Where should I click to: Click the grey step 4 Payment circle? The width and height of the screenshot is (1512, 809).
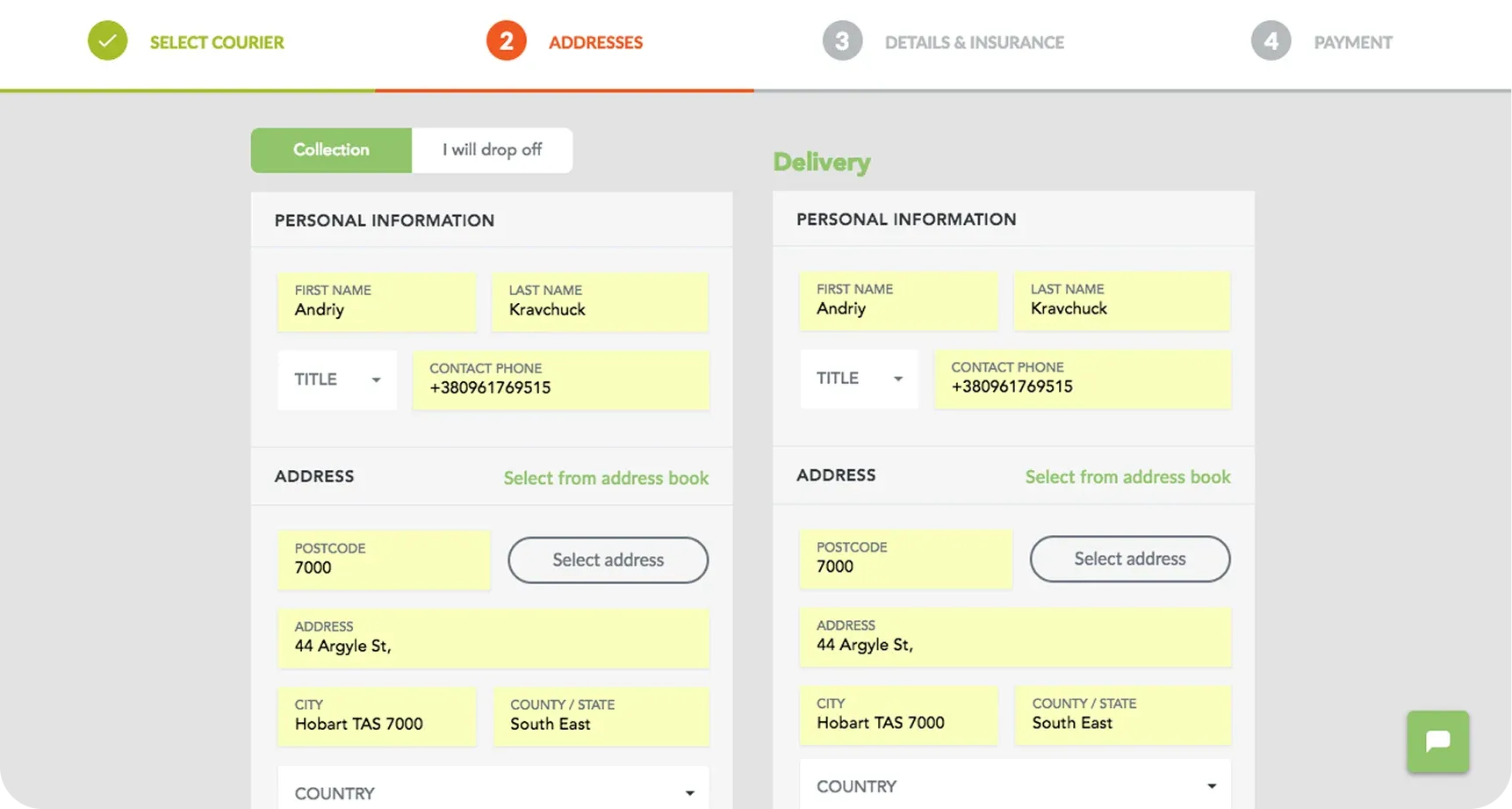1271,41
